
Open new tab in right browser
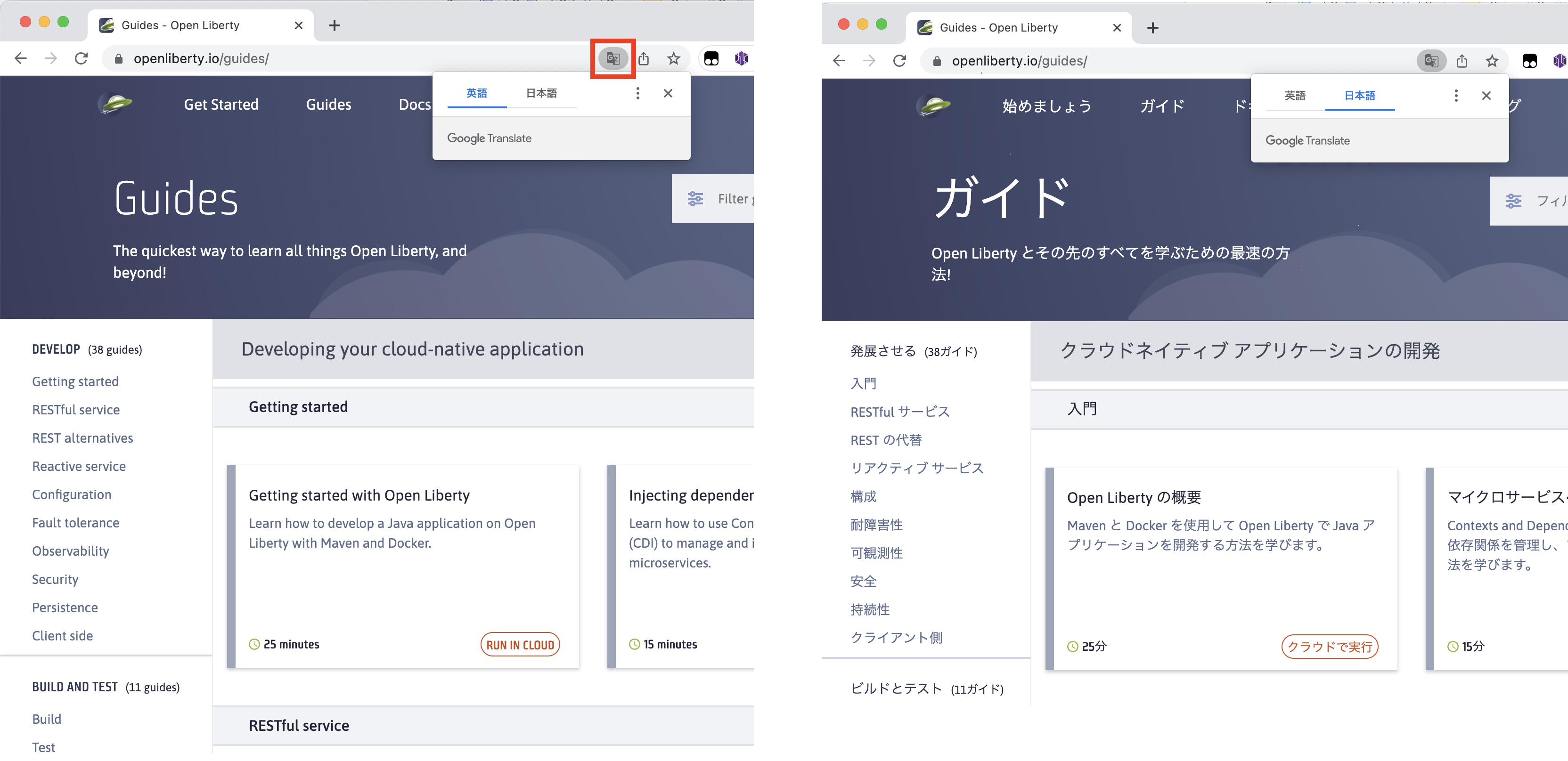(1152, 28)
